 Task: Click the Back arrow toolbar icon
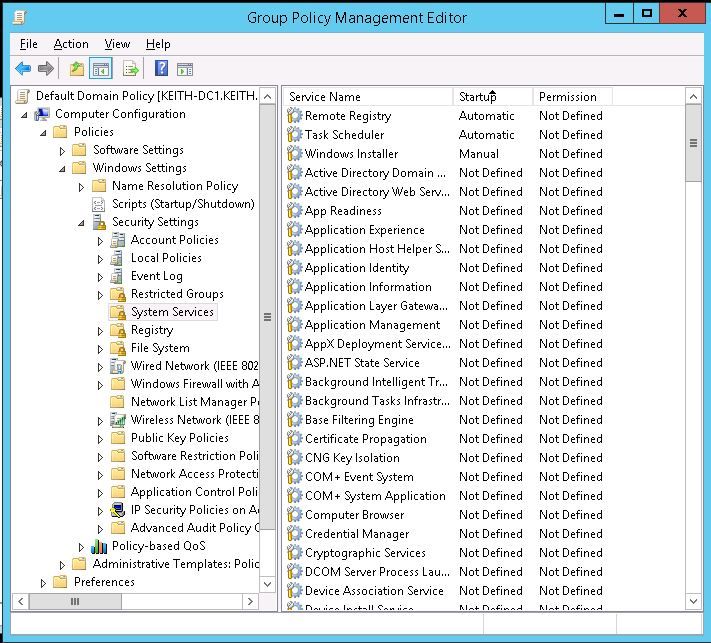coord(23,69)
